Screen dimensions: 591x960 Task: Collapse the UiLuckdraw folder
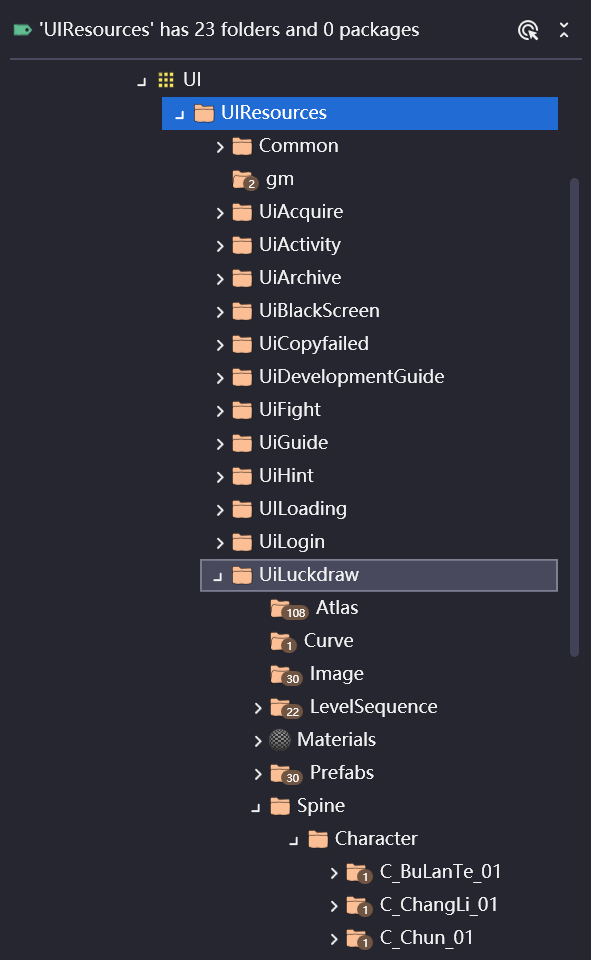pos(217,576)
